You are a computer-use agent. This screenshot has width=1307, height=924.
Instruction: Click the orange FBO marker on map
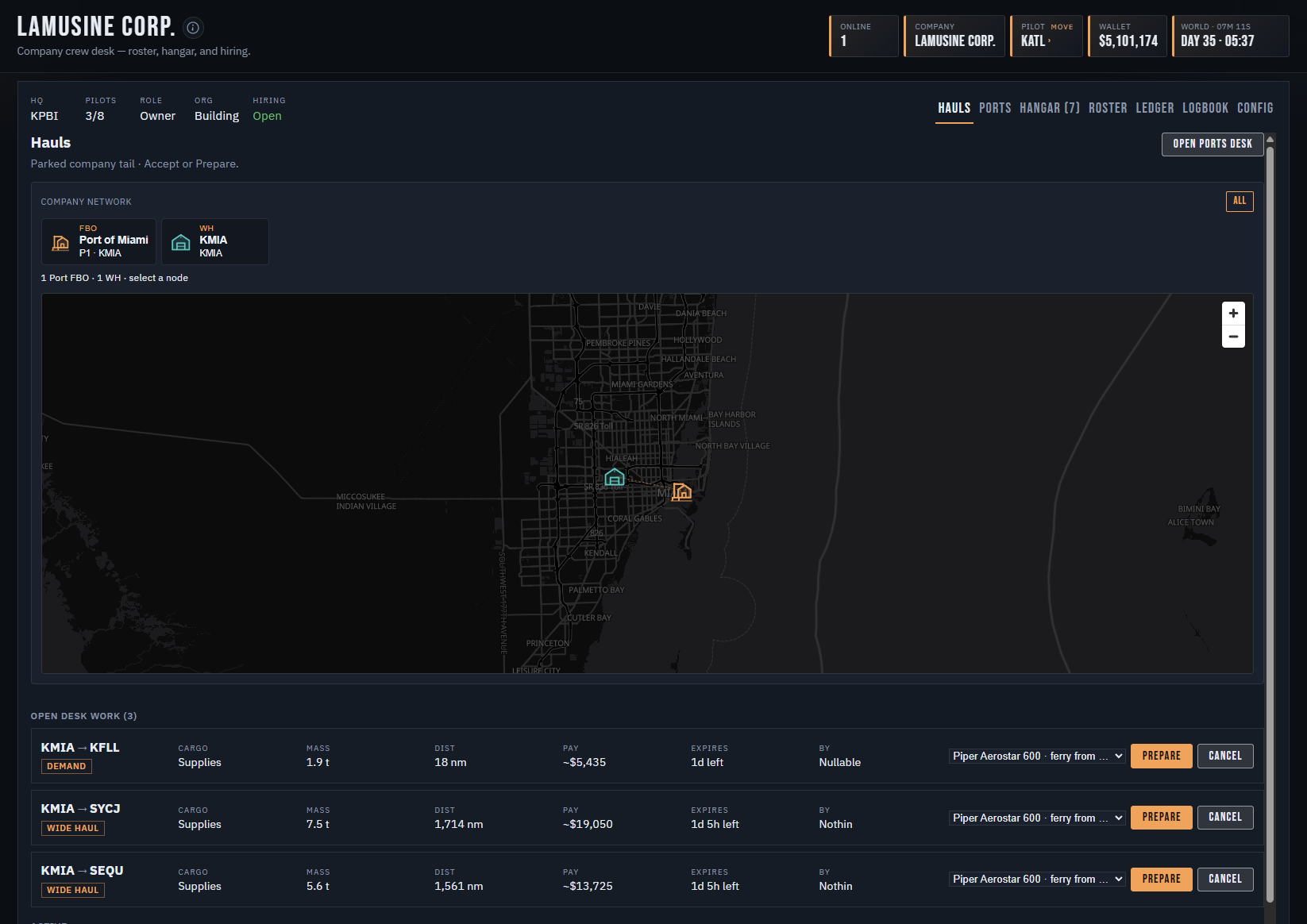681,492
